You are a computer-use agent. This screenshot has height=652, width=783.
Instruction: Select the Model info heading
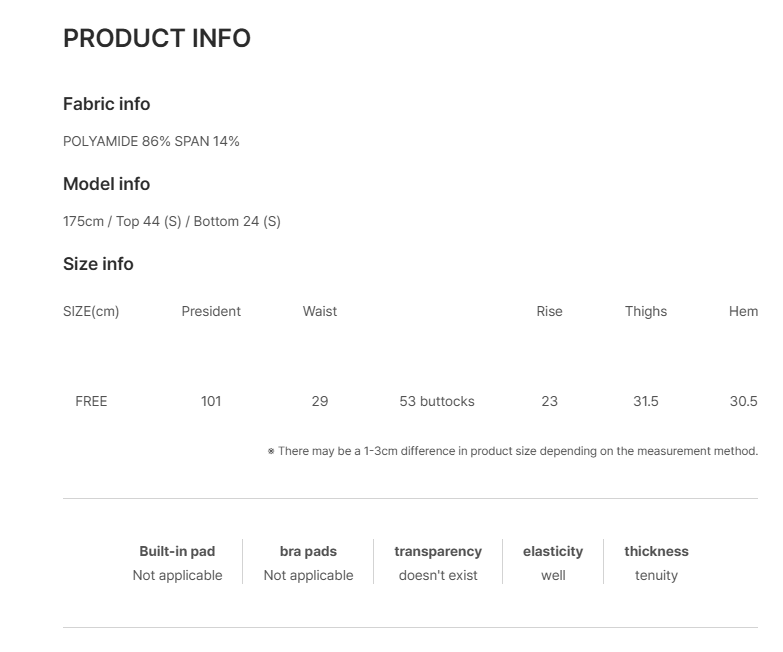point(106,184)
